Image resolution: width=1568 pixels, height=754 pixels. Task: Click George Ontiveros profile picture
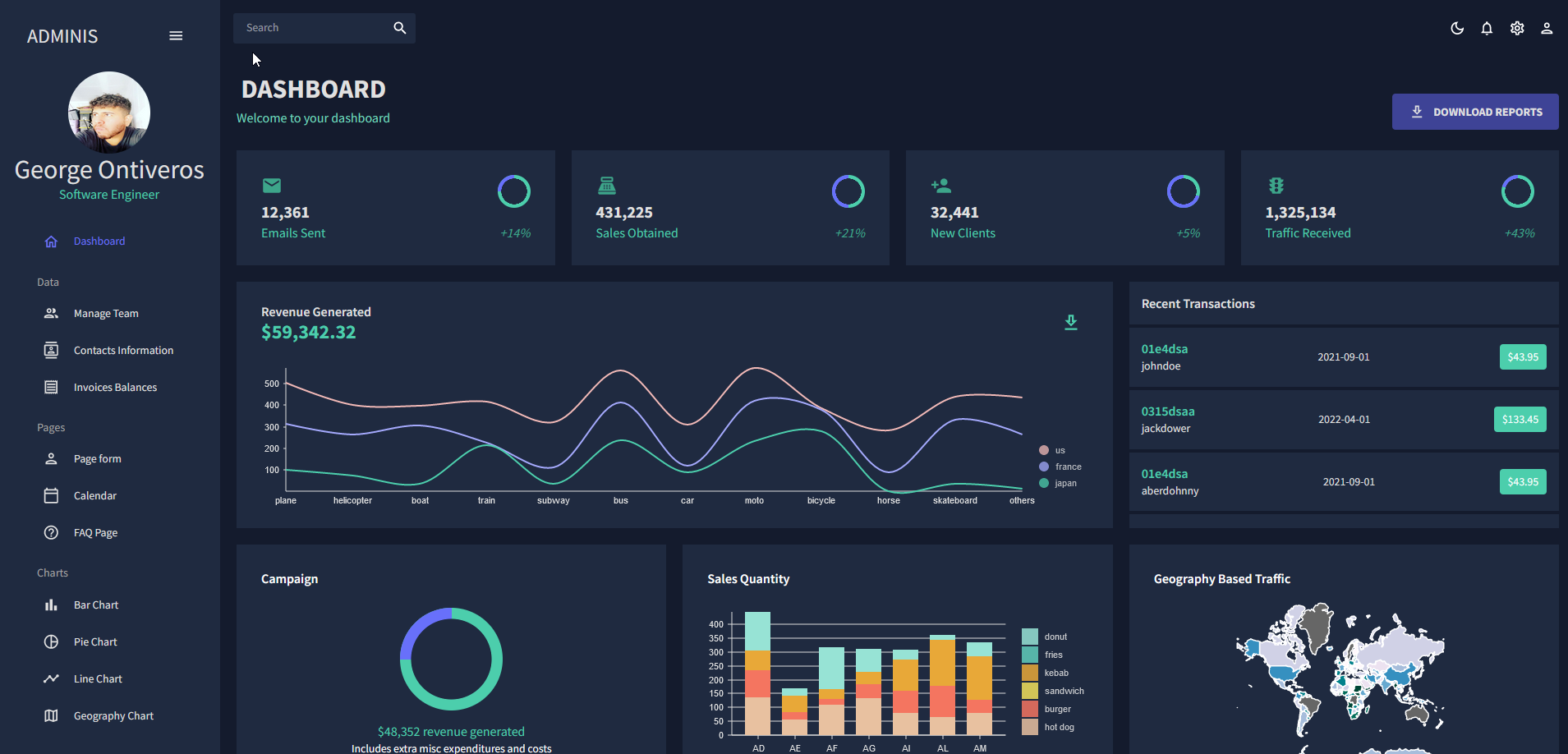[109, 113]
